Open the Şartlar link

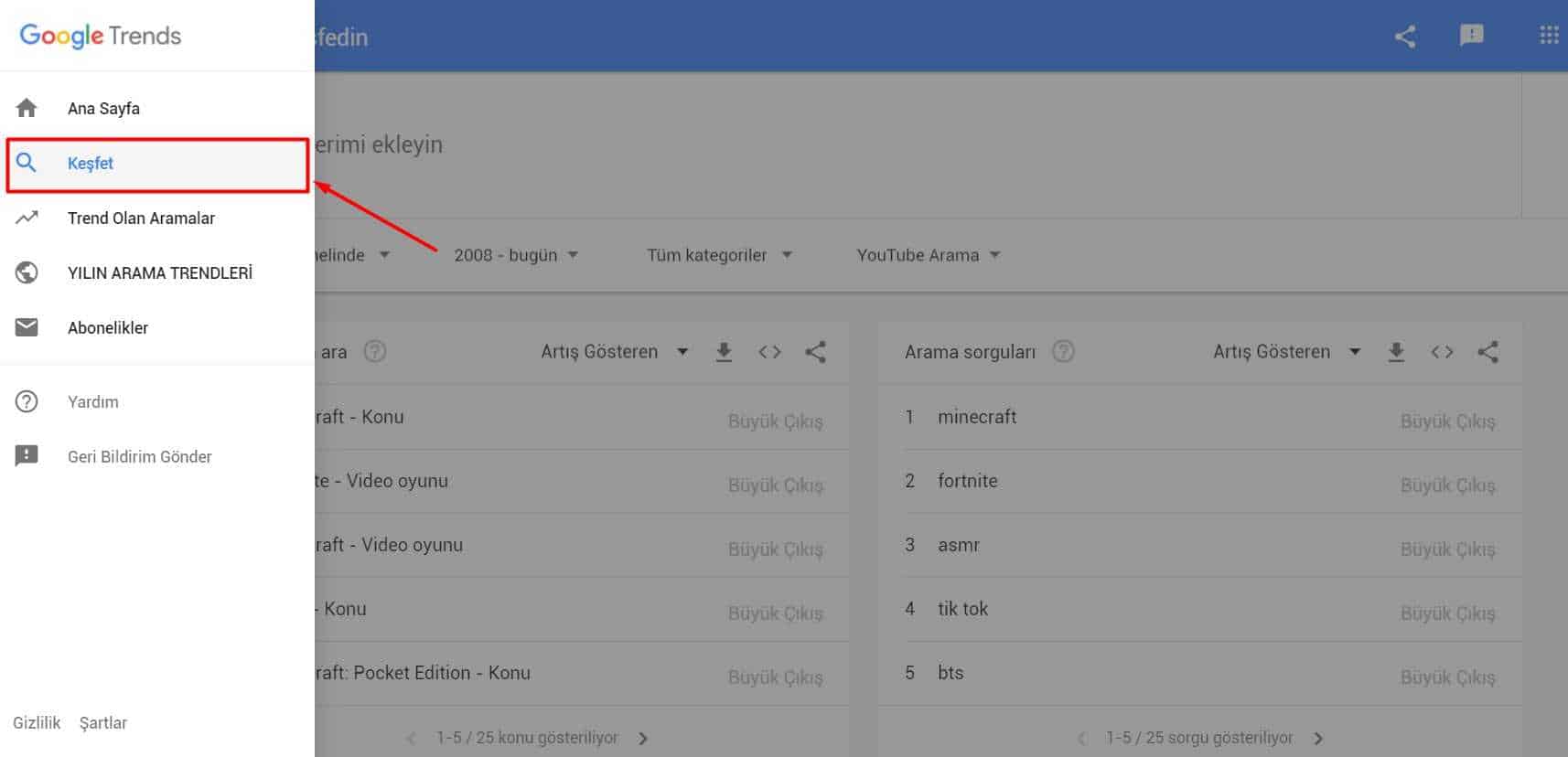pos(103,722)
